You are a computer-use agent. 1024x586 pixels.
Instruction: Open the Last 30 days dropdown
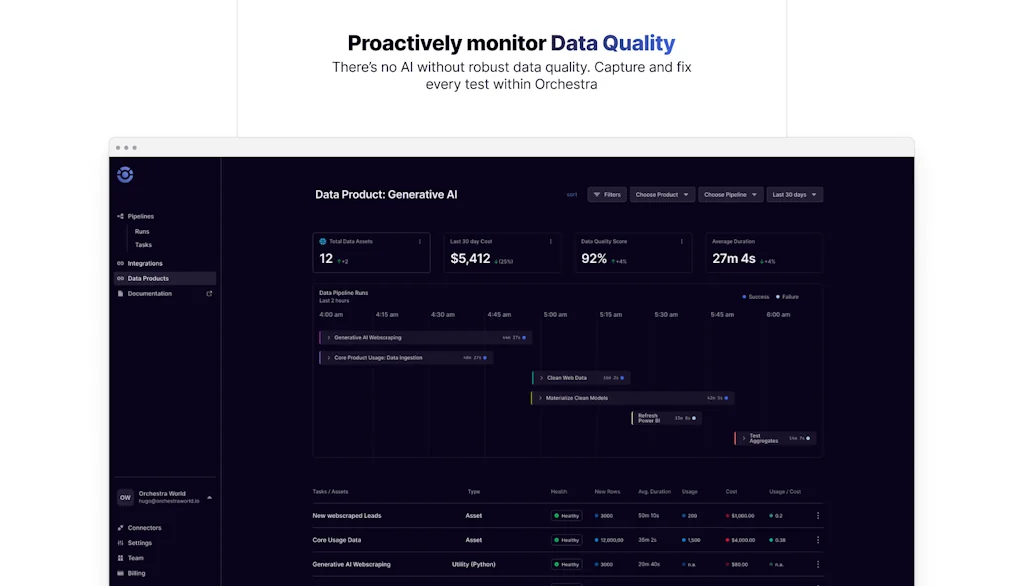(794, 195)
